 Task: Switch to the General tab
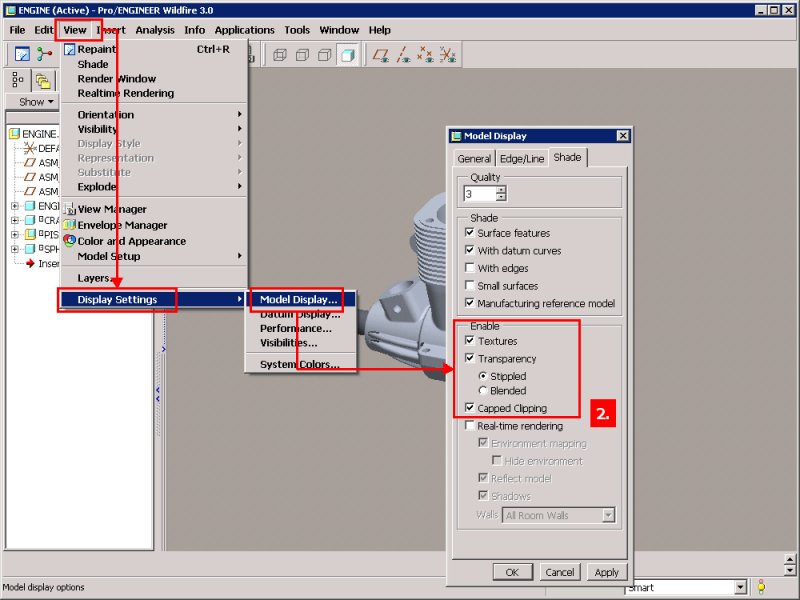[x=474, y=159]
